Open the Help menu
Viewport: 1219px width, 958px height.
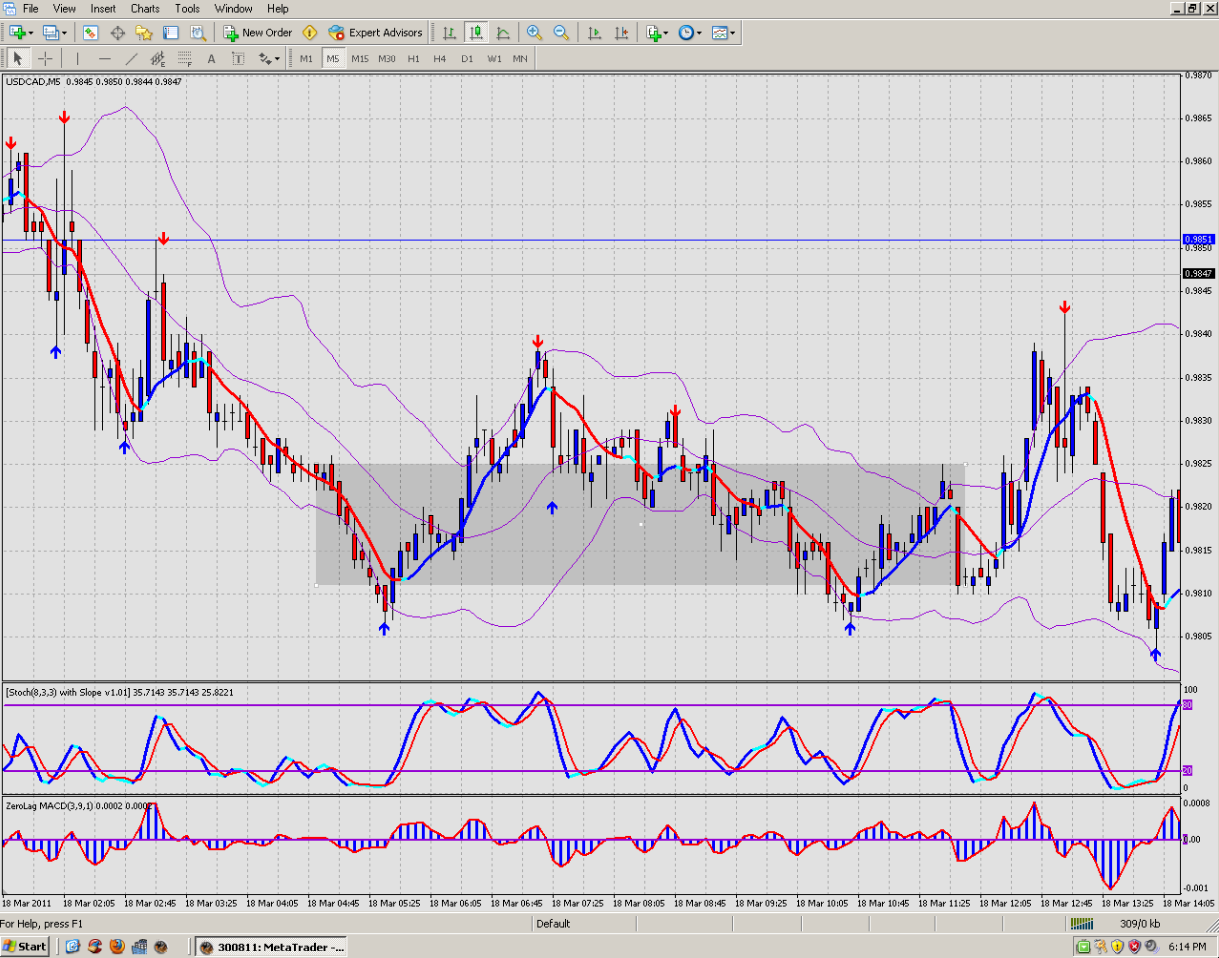click(x=278, y=8)
